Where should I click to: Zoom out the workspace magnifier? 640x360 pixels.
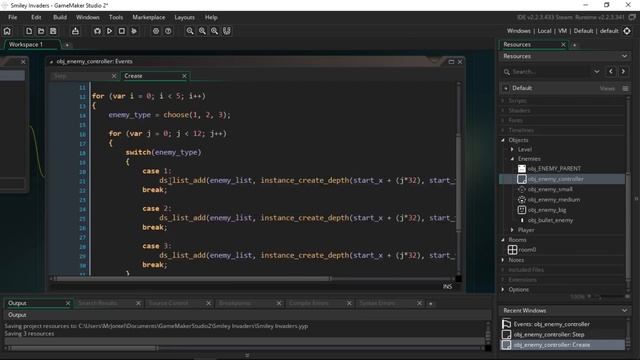[x=190, y=31]
